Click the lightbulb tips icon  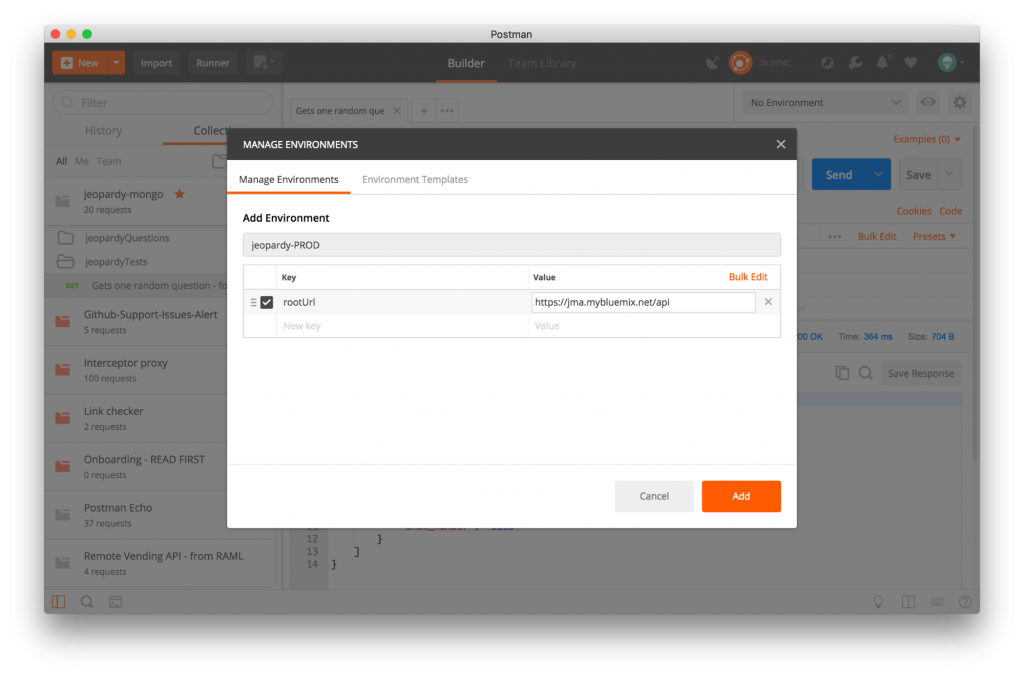pyautogui.click(x=878, y=602)
